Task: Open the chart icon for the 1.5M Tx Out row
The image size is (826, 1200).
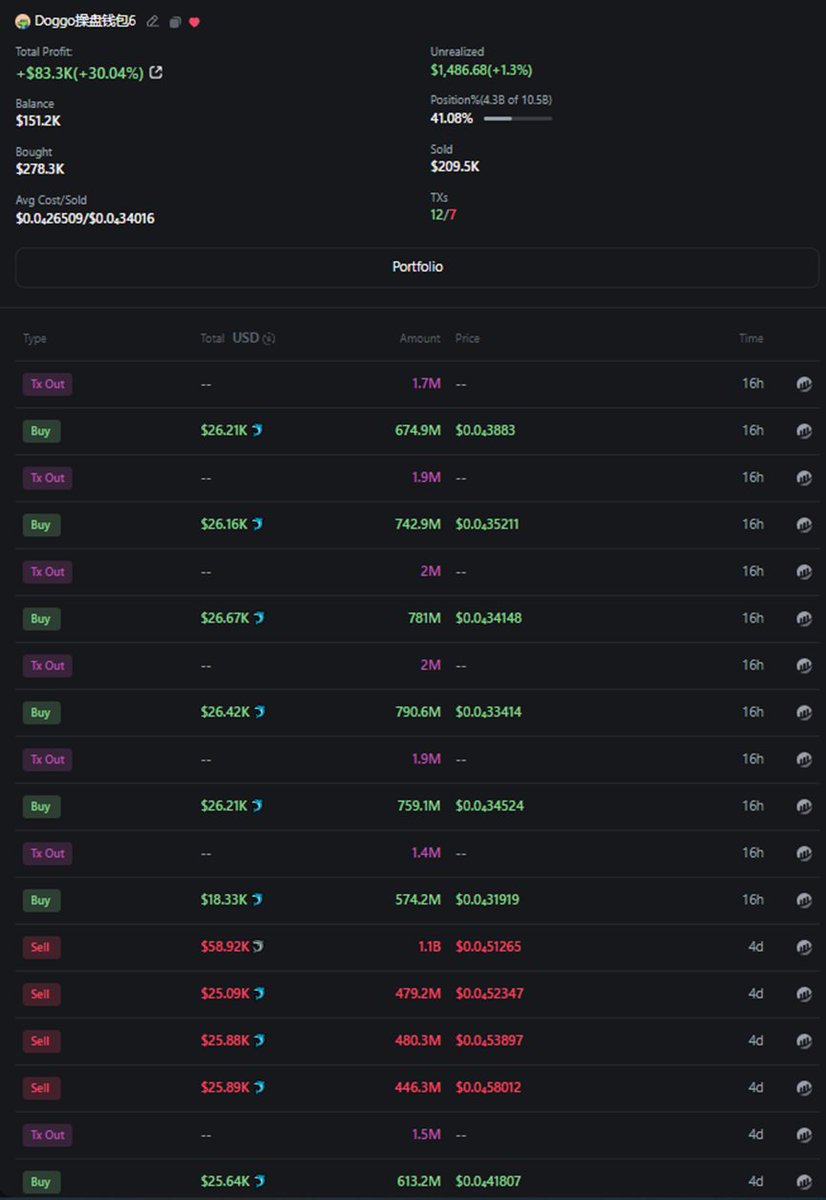Action: point(804,1135)
